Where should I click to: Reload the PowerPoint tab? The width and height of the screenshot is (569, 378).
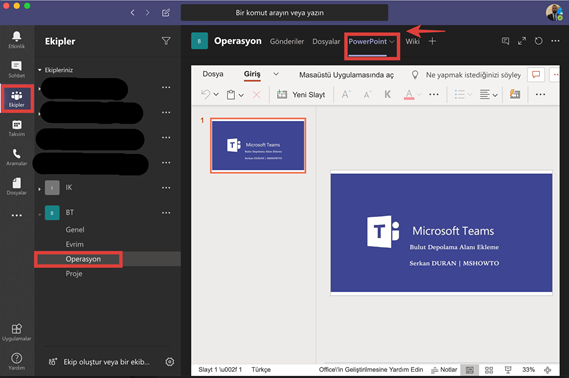click(539, 41)
